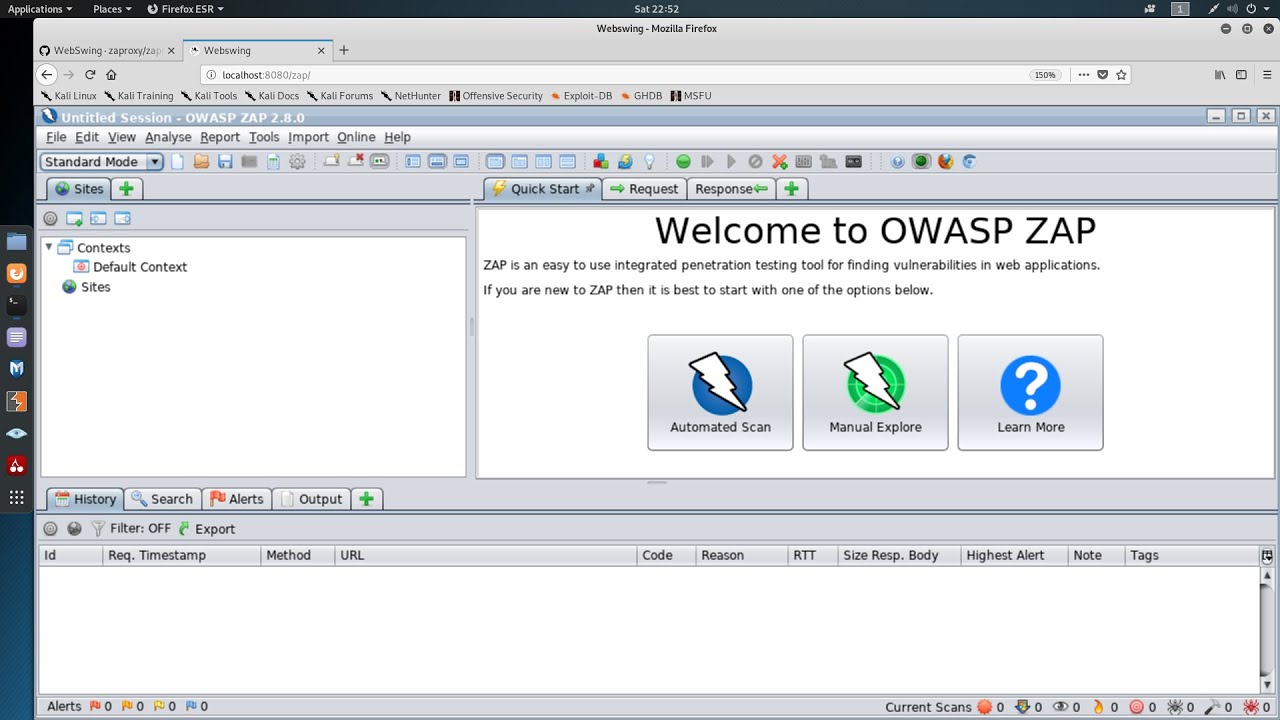The image size is (1280, 720).
Task: Click the red X custom breakpoint icon
Action: (779, 162)
